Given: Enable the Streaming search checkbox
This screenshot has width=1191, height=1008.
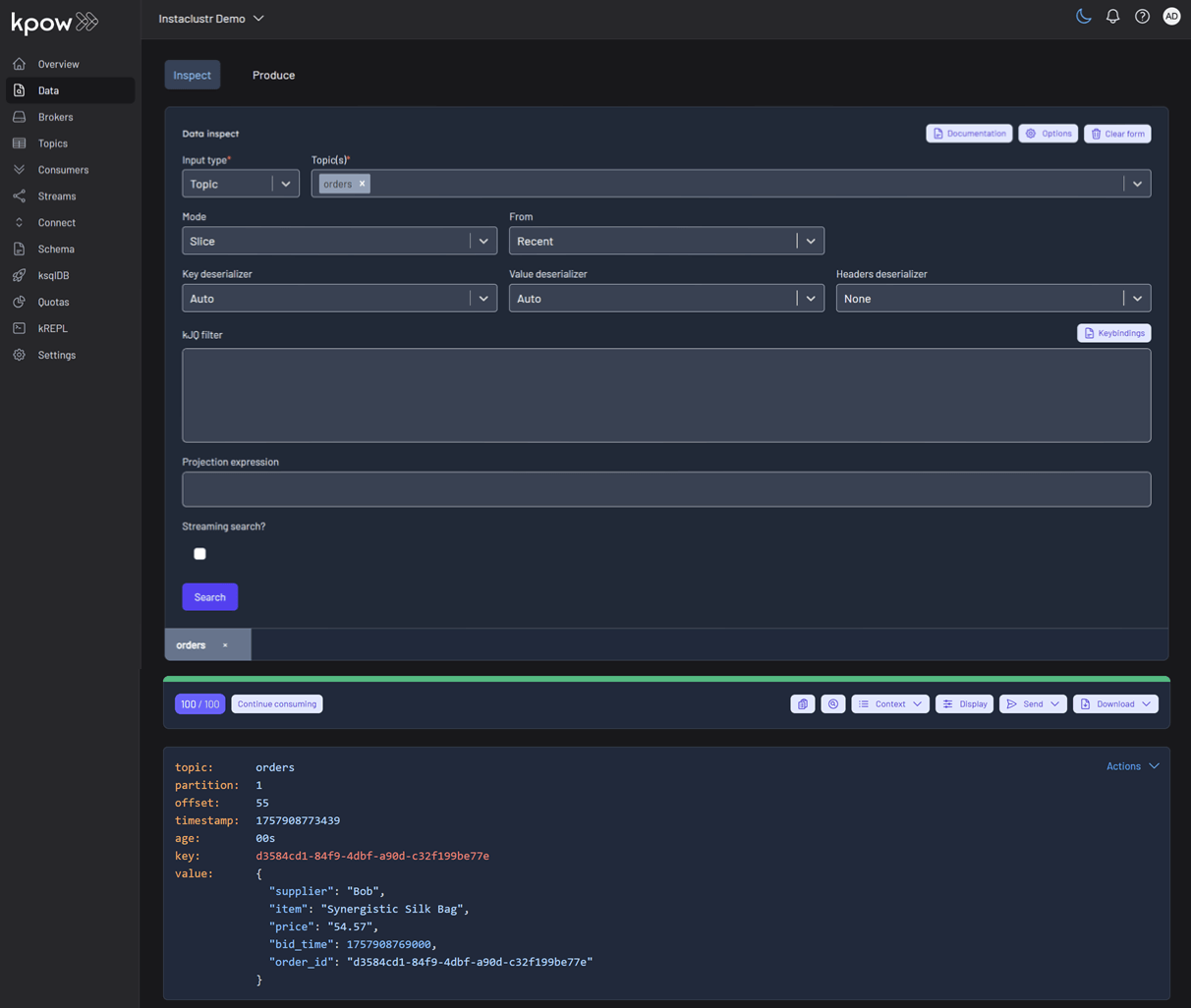Looking at the screenshot, I should click(x=199, y=554).
